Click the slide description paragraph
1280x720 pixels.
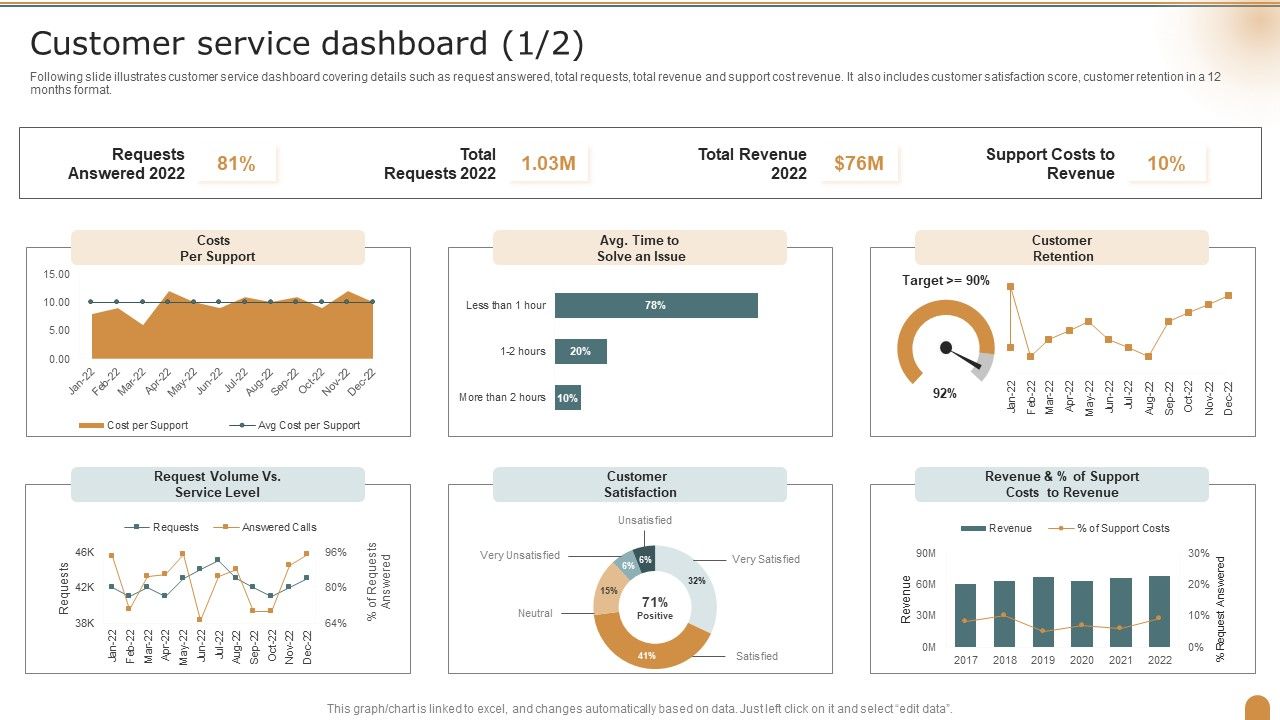626,83
